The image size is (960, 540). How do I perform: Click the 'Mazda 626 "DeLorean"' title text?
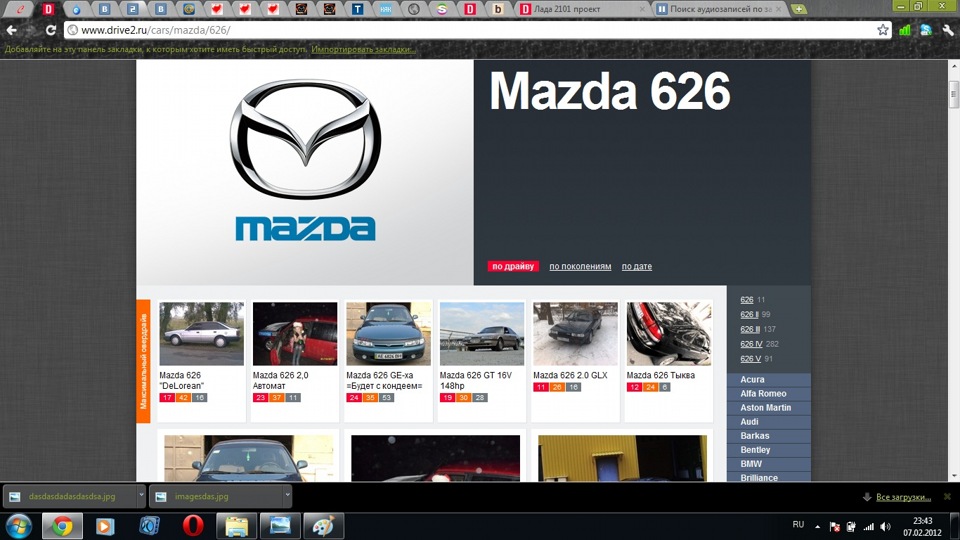(182, 380)
